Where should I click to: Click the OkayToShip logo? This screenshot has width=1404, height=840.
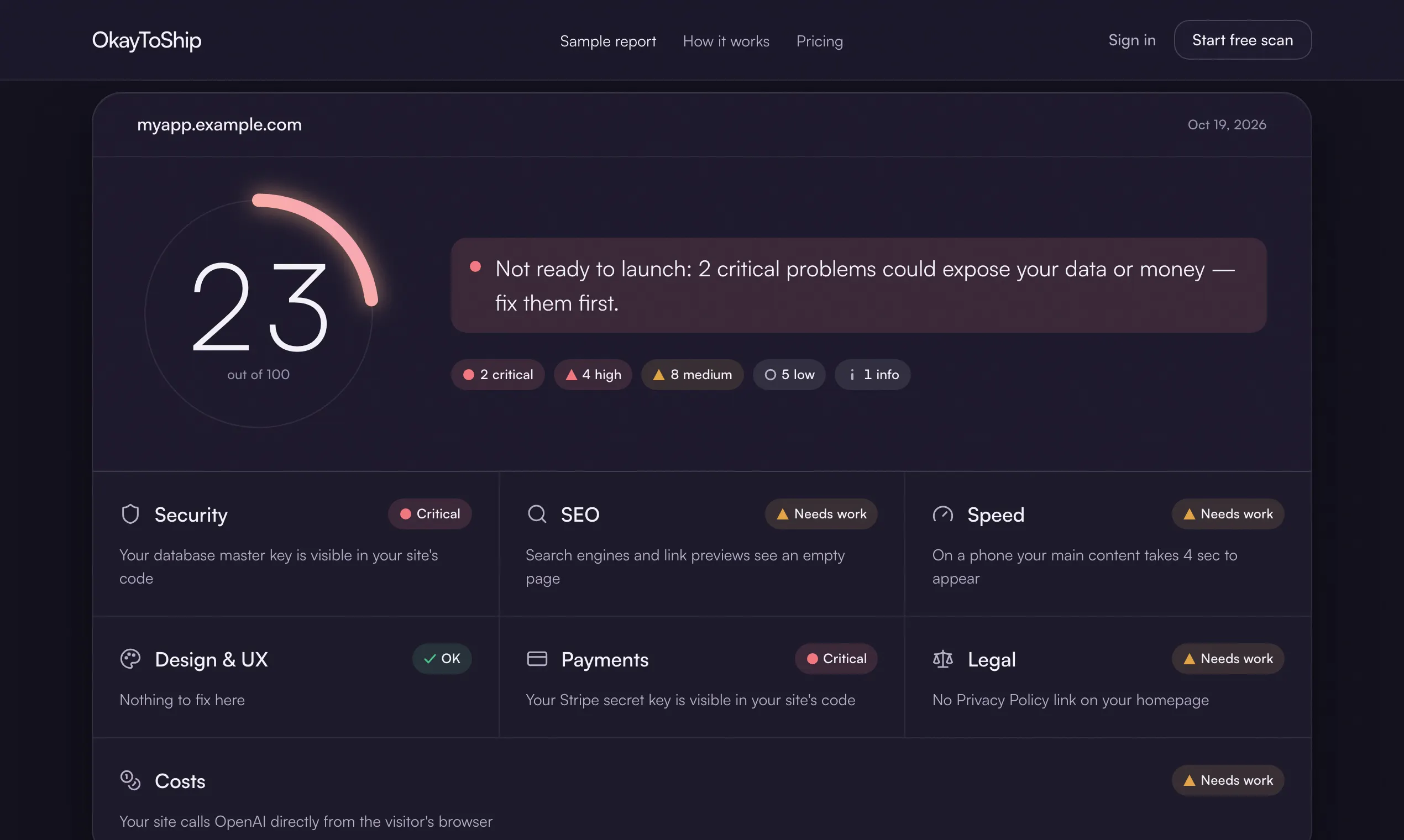click(x=146, y=40)
